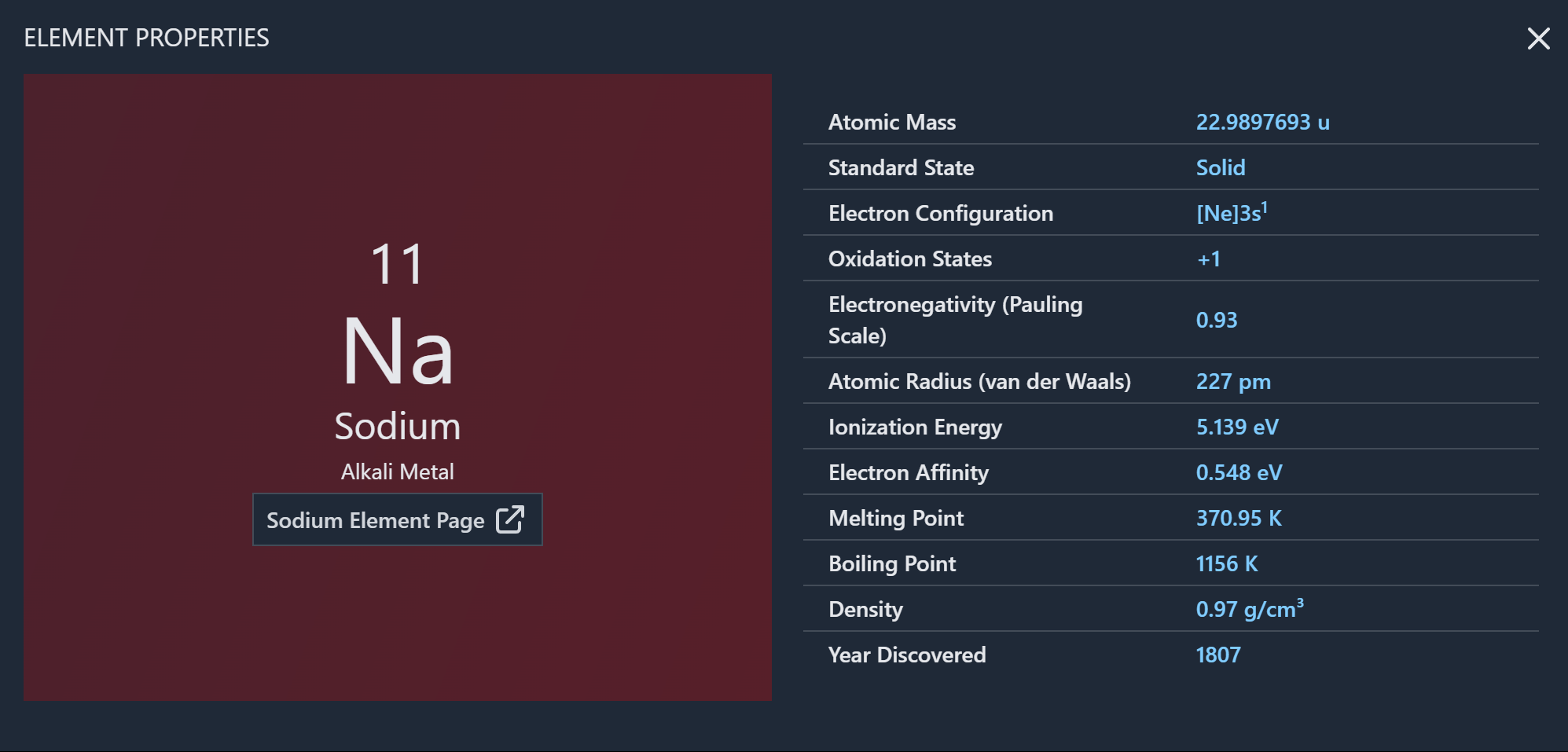Click the Solid standard state value
The image size is (1568, 752).
[1220, 167]
